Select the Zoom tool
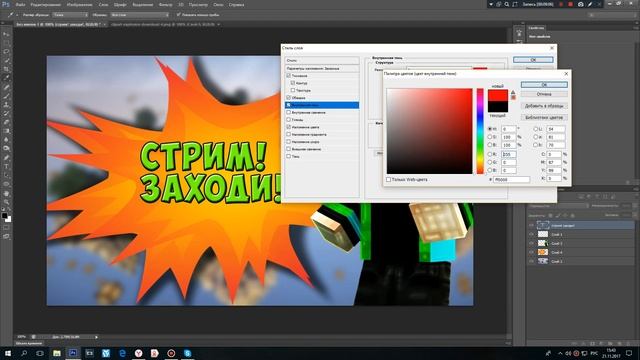The height and width of the screenshot is (360, 640). [6, 202]
